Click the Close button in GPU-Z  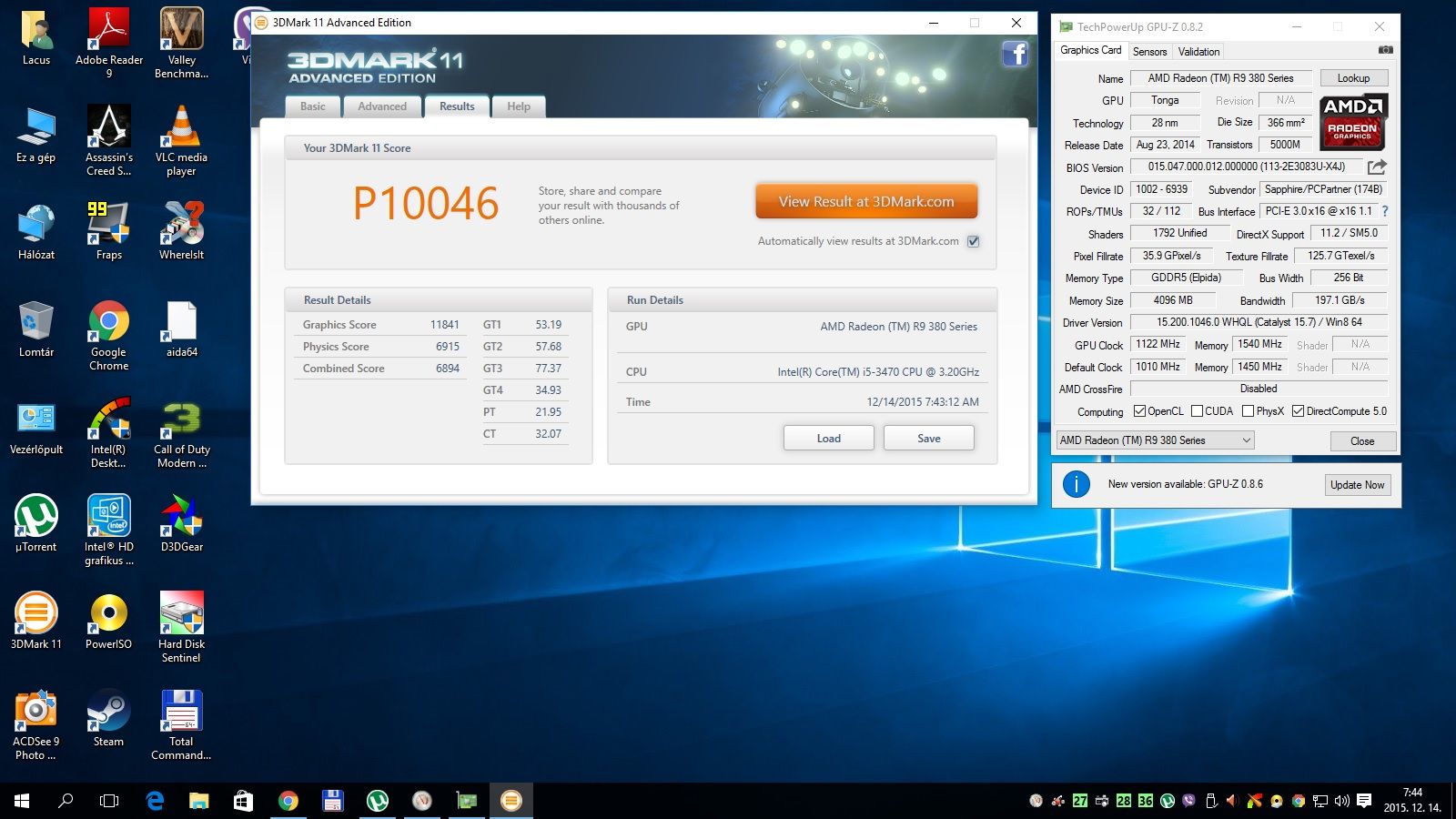pyautogui.click(x=1362, y=440)
